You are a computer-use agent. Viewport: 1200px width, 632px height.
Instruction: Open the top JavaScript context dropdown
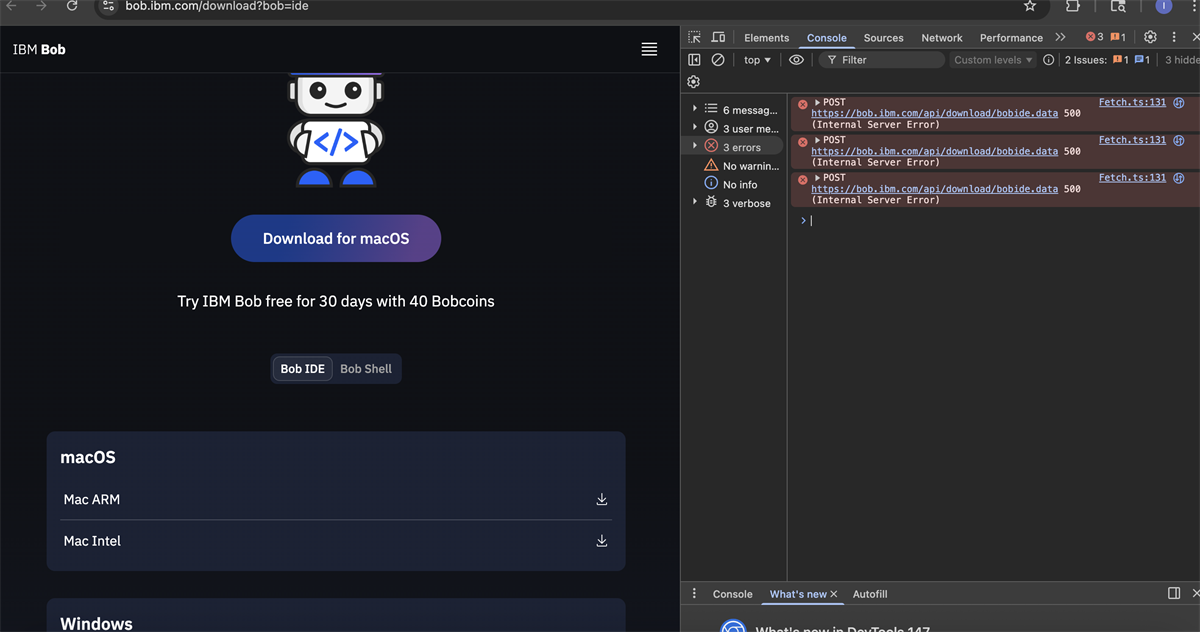757,60
